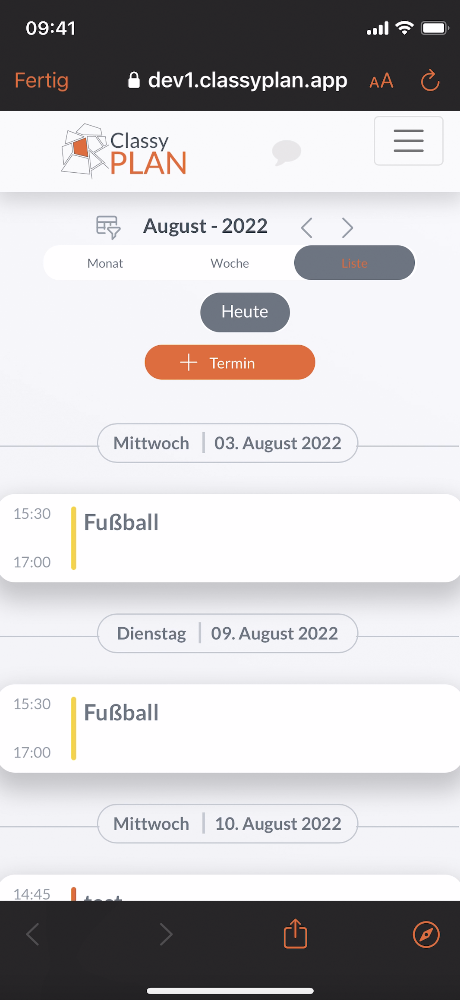Open page in Safari compass icon

426,934
